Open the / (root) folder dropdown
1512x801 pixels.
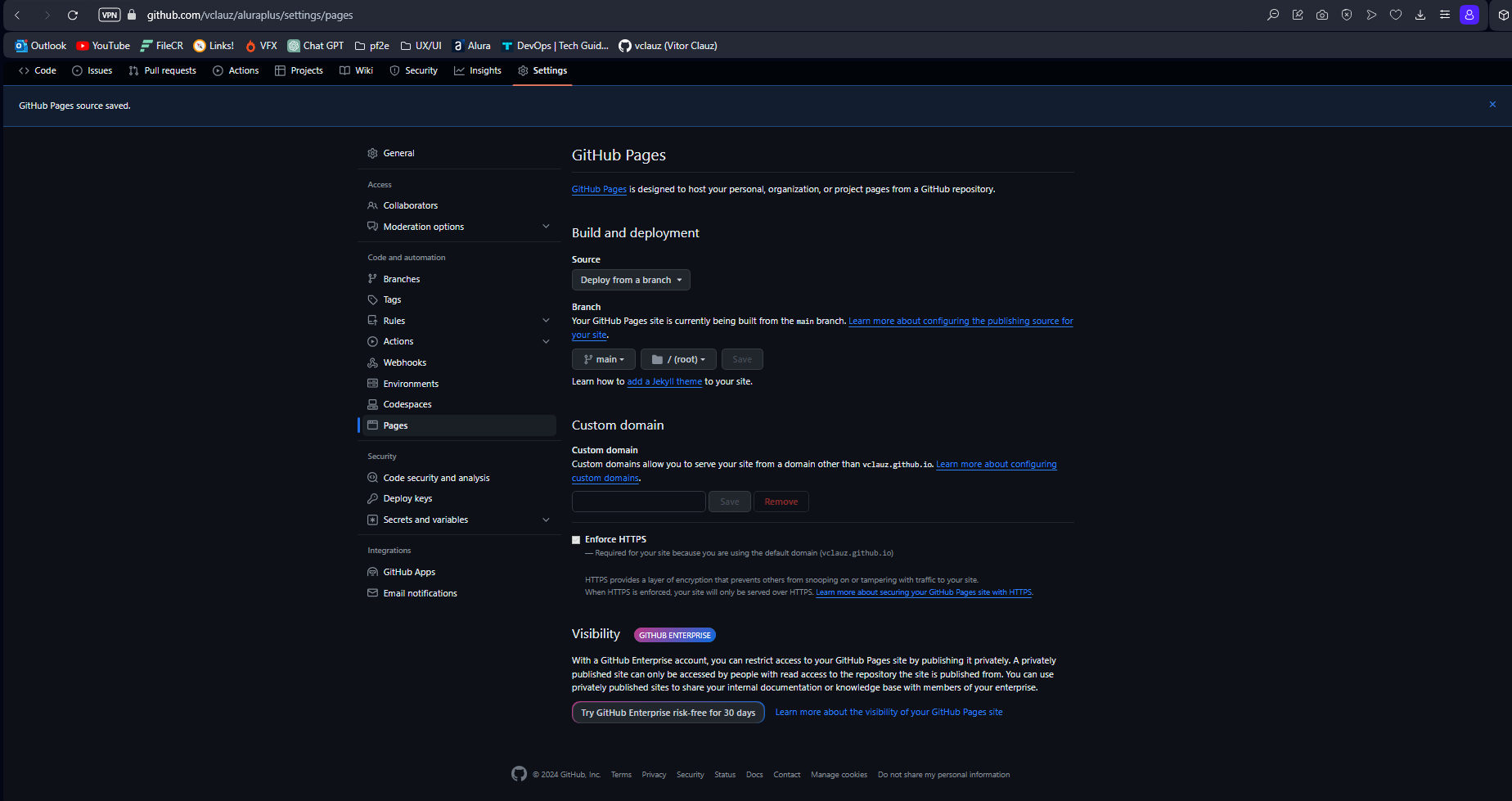tap(678, 359)
